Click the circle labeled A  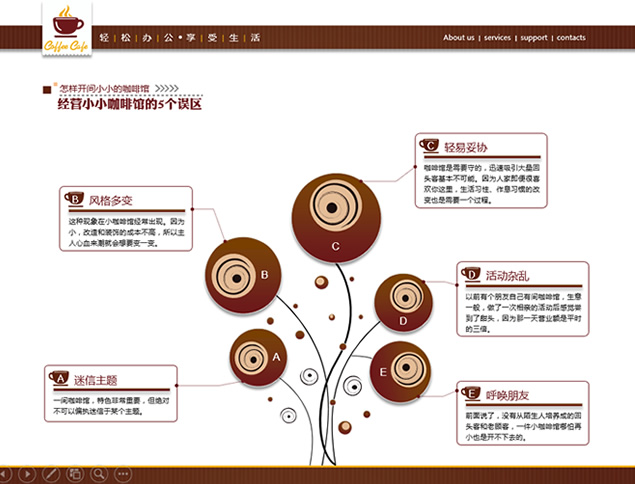tap(258, 358)
